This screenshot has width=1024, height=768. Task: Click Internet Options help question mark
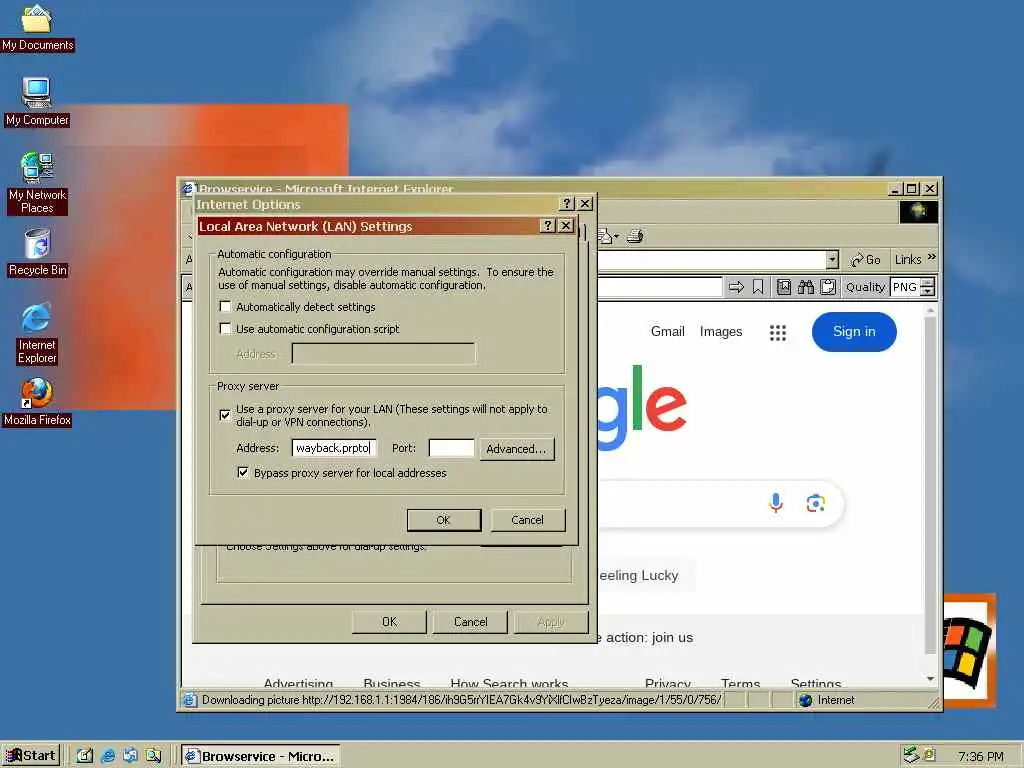point(567,204)
